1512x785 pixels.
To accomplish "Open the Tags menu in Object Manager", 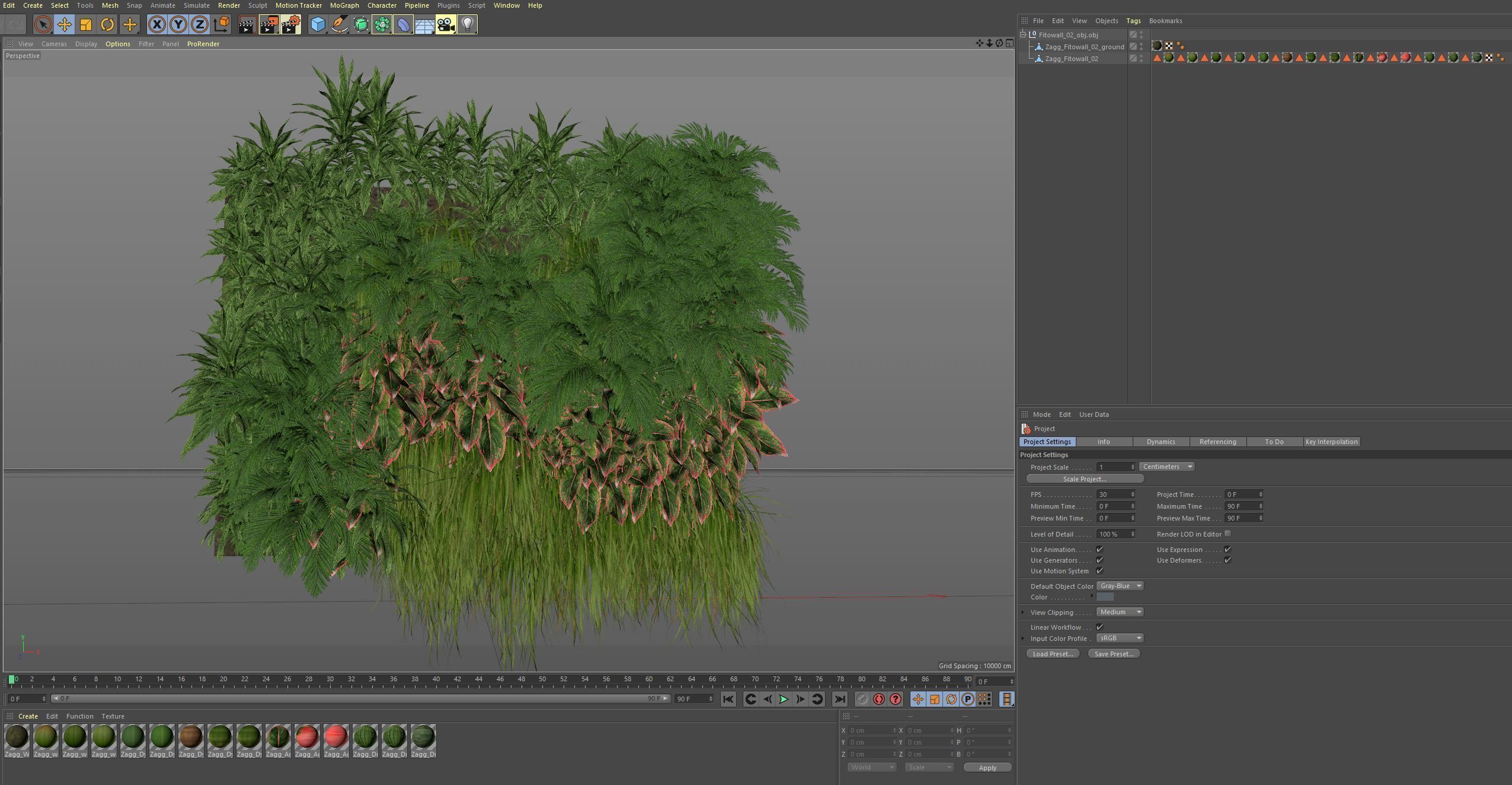I will (1133, 21).
